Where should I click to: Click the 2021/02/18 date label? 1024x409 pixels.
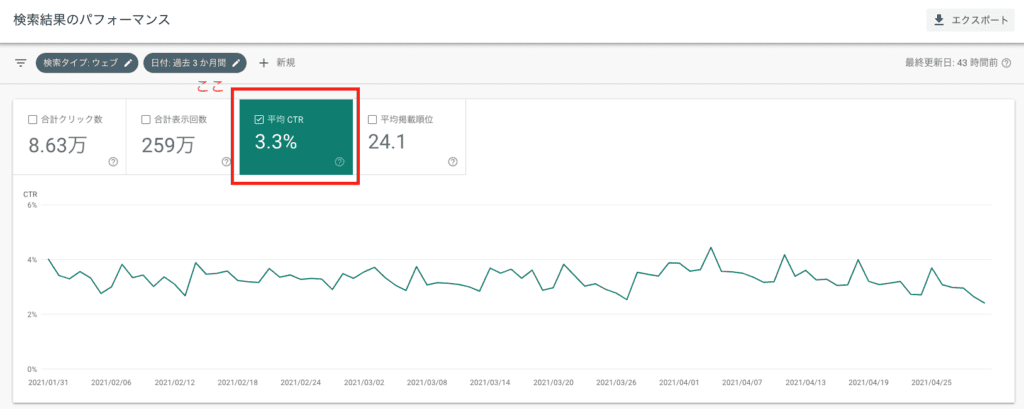pyautogui.click(x=238, y=383)
